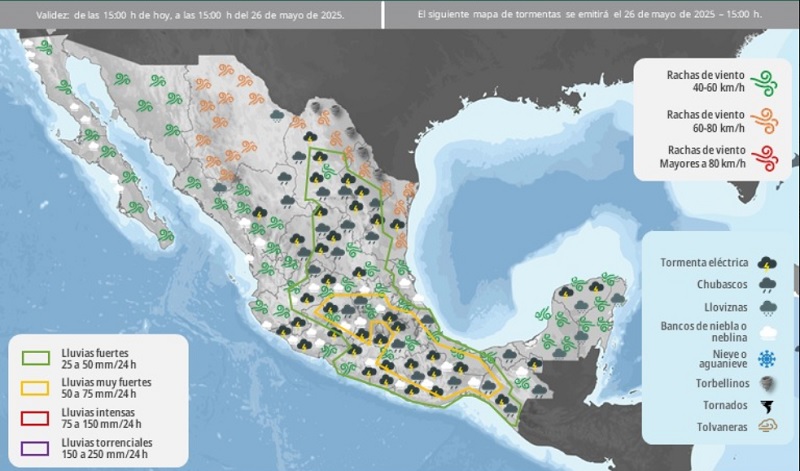Click the 'Nieve o aguanieve' label
Screen dimensions: 800x471
723,359
